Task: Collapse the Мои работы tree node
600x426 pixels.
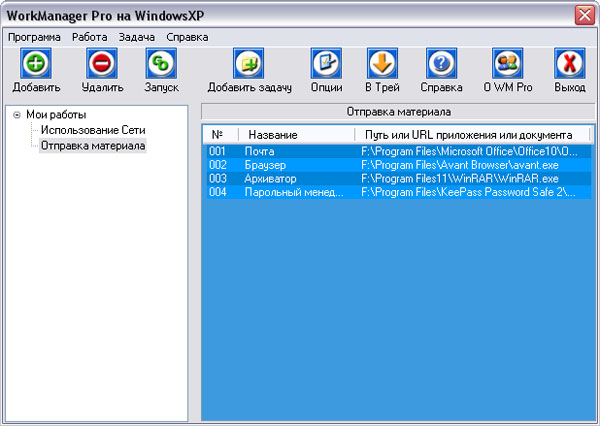Action: pos(17,115)
